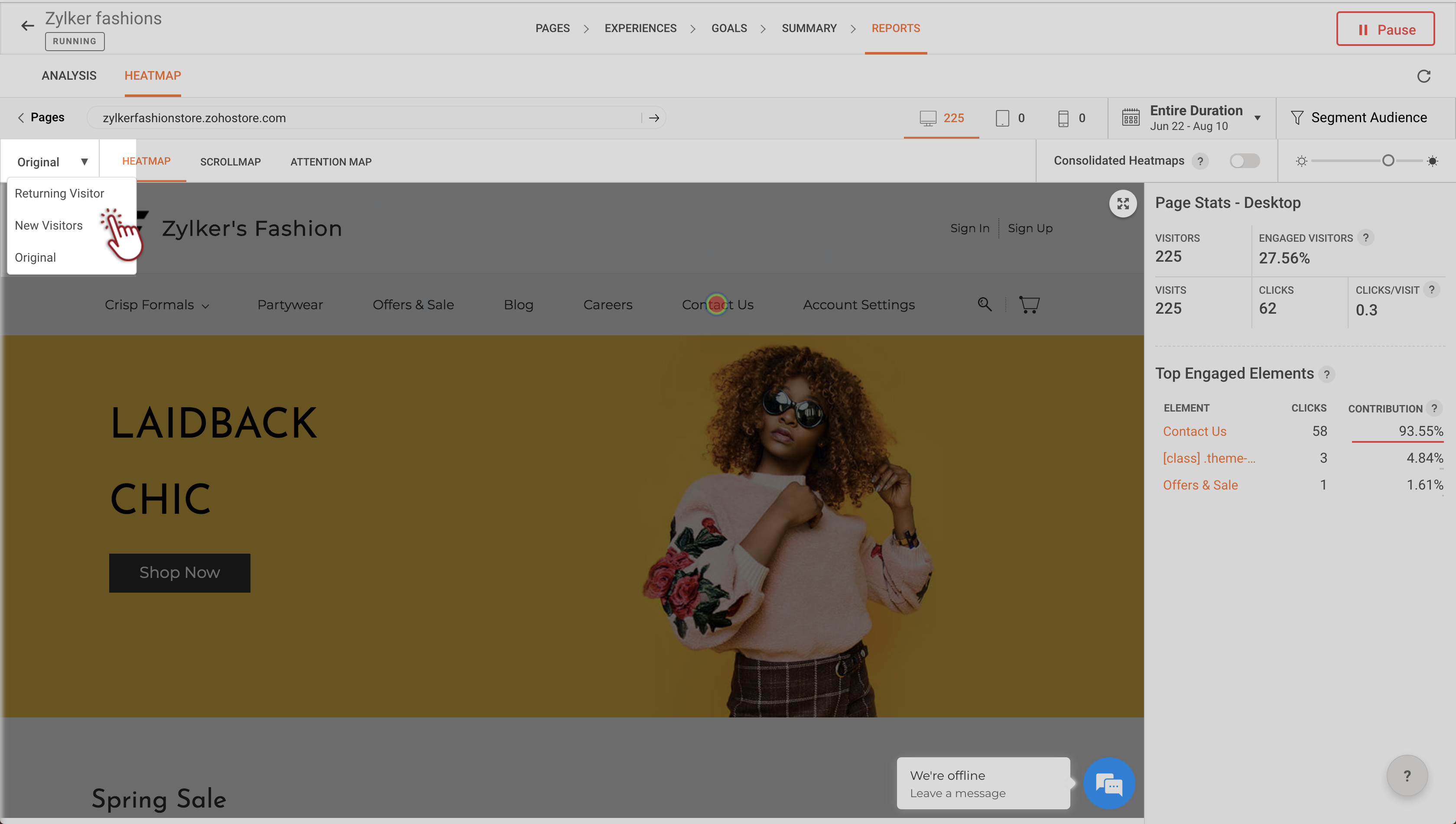The height and width of the screenshot is (824, 1456).
Task: Click the back arrow beside Zylker fashions
Action: pyautogui.click(x=27, y=26)
